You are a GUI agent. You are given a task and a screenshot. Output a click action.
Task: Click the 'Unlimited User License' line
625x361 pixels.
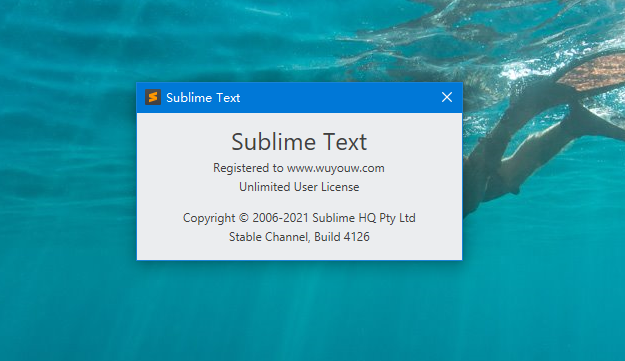click(299, 187)
